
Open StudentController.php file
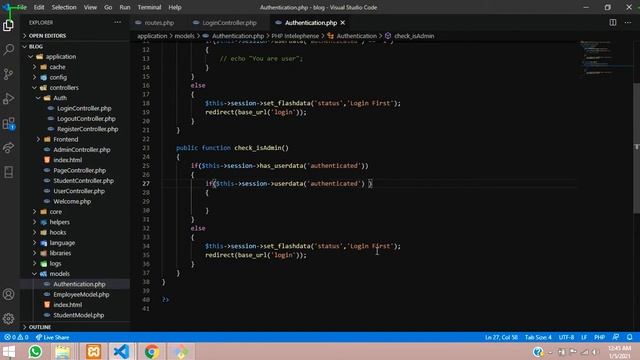point(83,181)
